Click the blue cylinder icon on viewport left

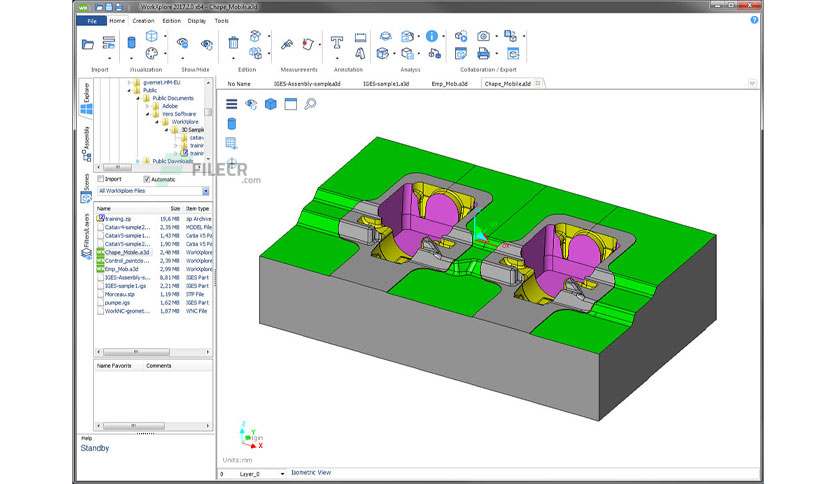coord(231,124)
